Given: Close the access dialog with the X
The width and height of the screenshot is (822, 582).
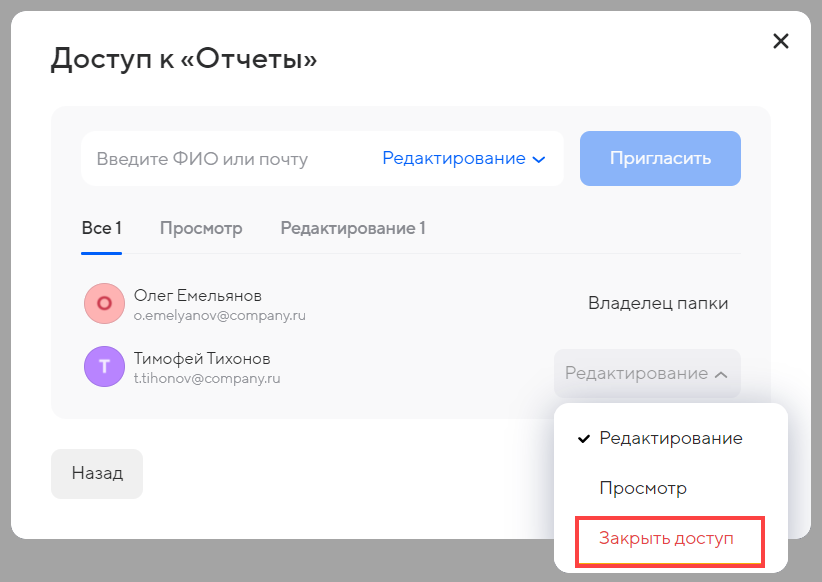Looking at the screenshot, I should (x=781, y=41).
